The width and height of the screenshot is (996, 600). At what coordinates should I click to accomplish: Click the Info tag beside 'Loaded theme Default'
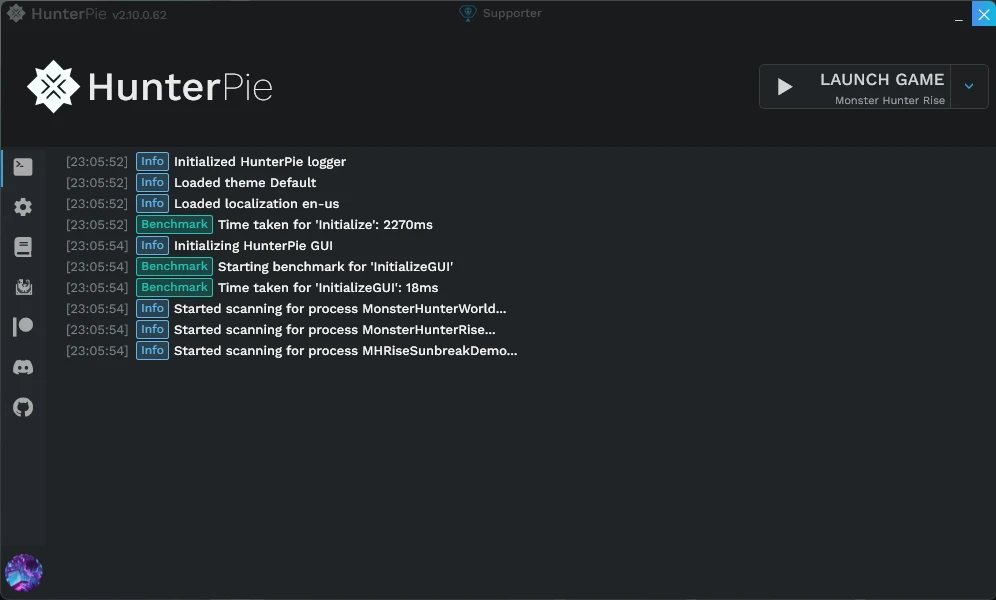[152, 182]
